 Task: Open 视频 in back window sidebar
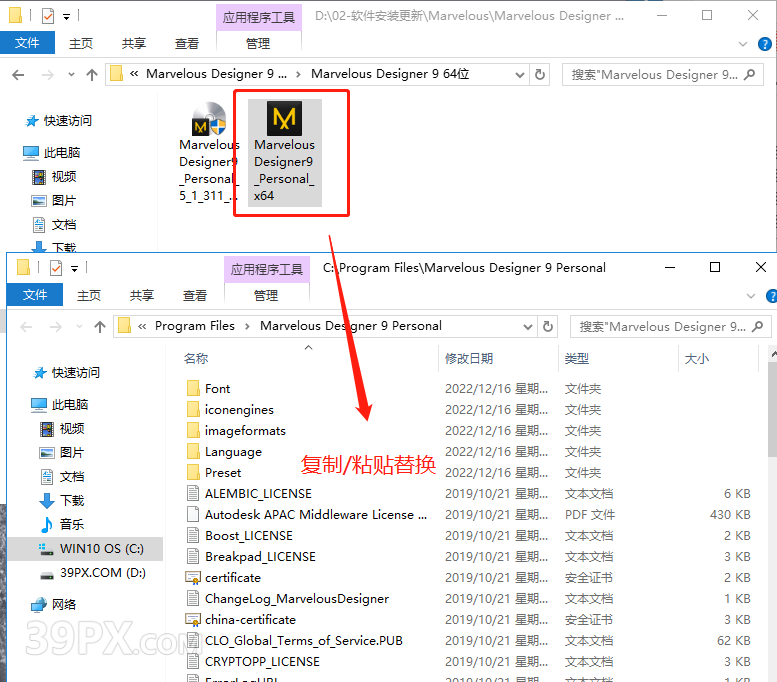(54, 177)
